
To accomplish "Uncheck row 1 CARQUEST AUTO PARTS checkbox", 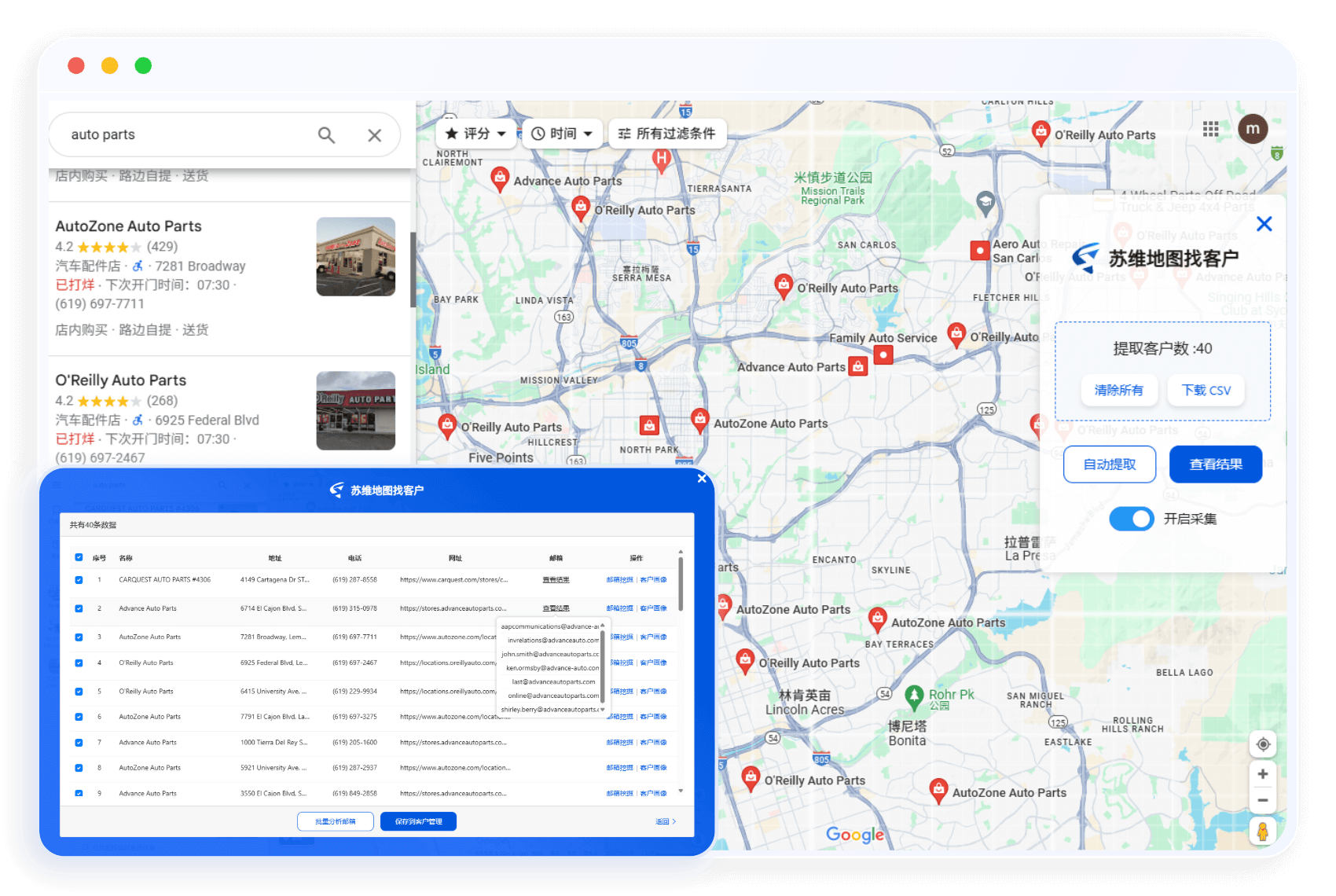I will (x=79, y=580).
